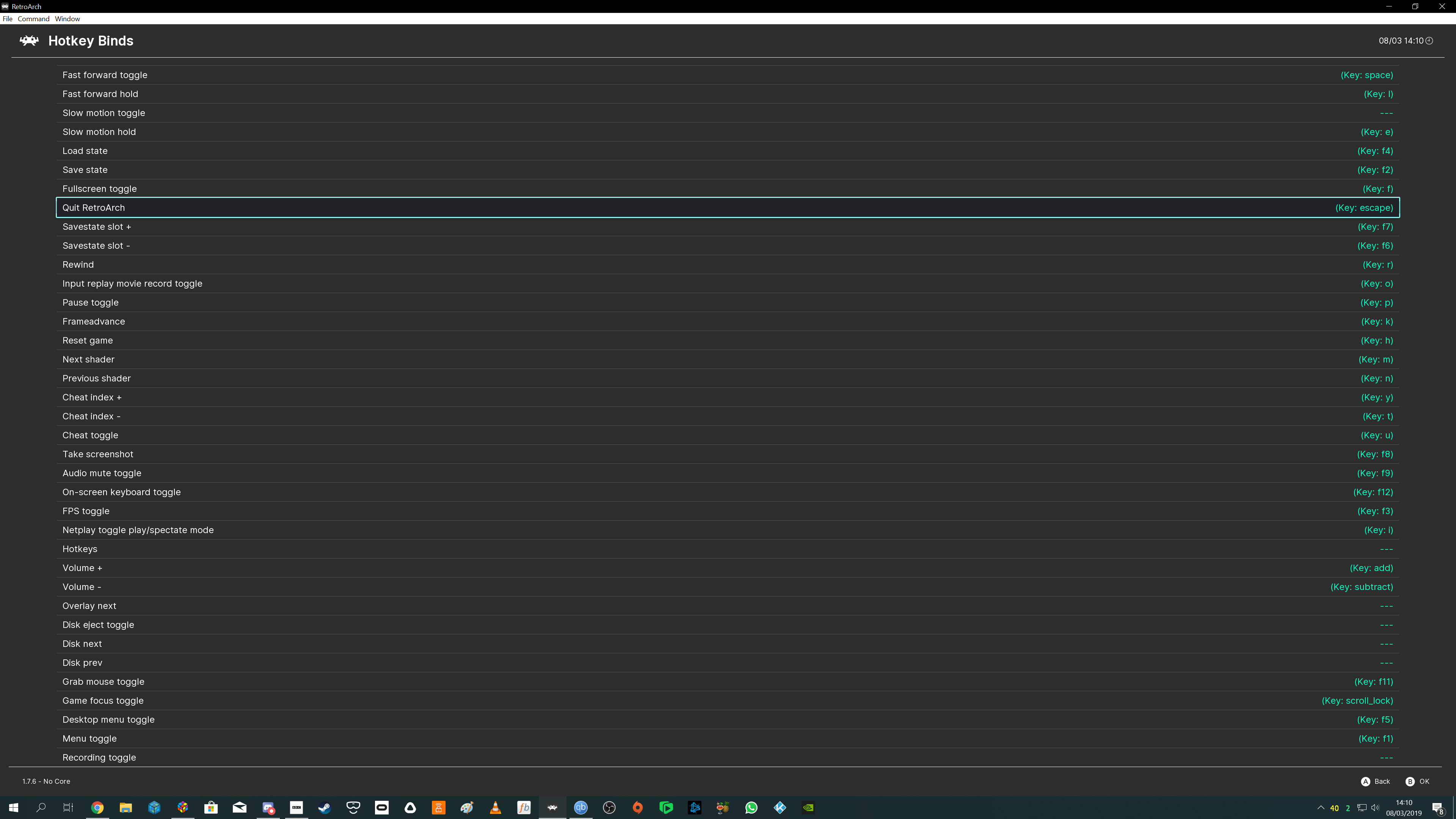Select Input replay movie record toggle
The width and height of the screenshot is (1456, 819).
(x=728, y=284)
